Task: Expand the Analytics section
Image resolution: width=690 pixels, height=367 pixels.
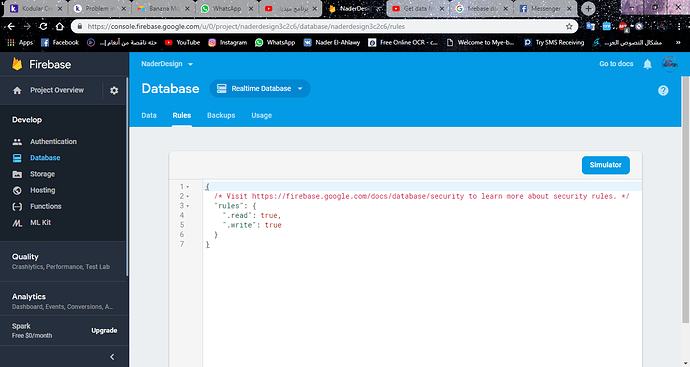Action: point(63,301)
